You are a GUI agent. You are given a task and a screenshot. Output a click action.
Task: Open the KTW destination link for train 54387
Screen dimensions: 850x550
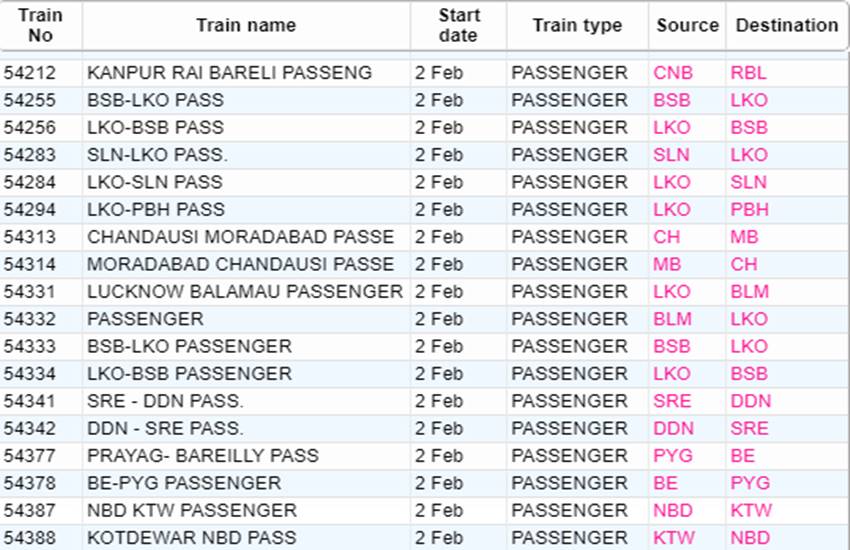[751, 510]
